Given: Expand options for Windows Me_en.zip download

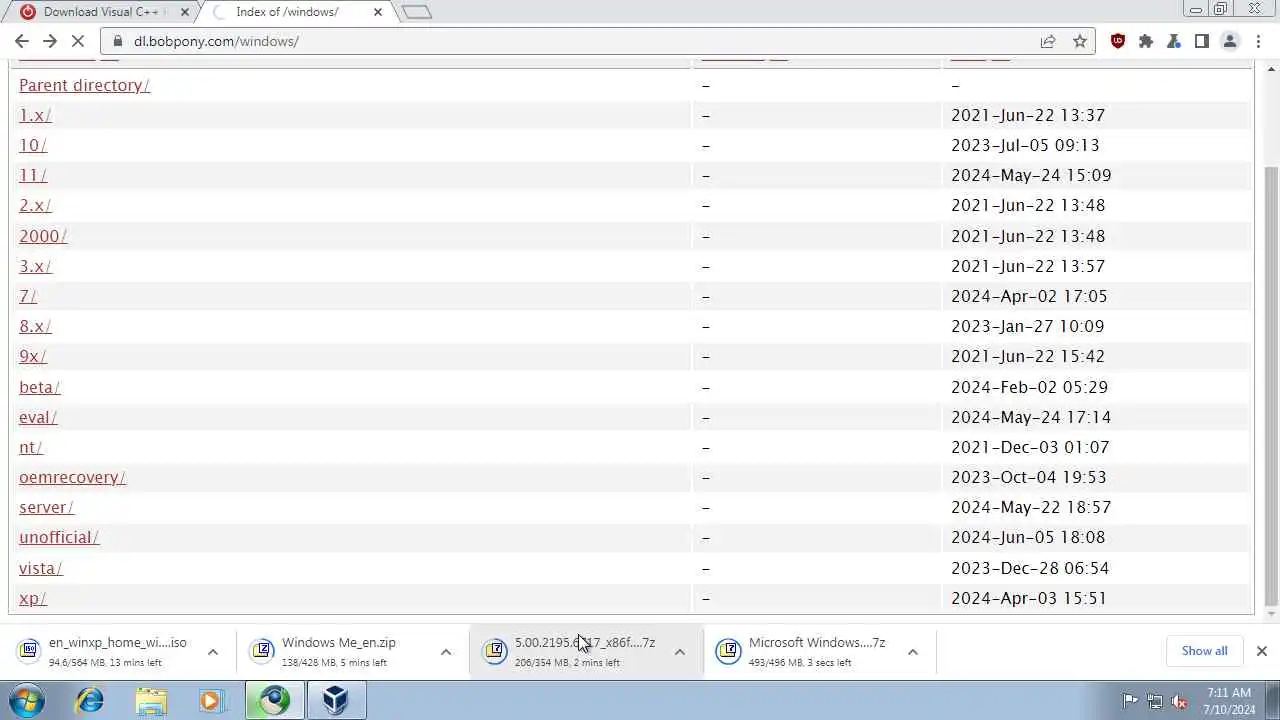Looking at the screenshot, I should (446, 652).
